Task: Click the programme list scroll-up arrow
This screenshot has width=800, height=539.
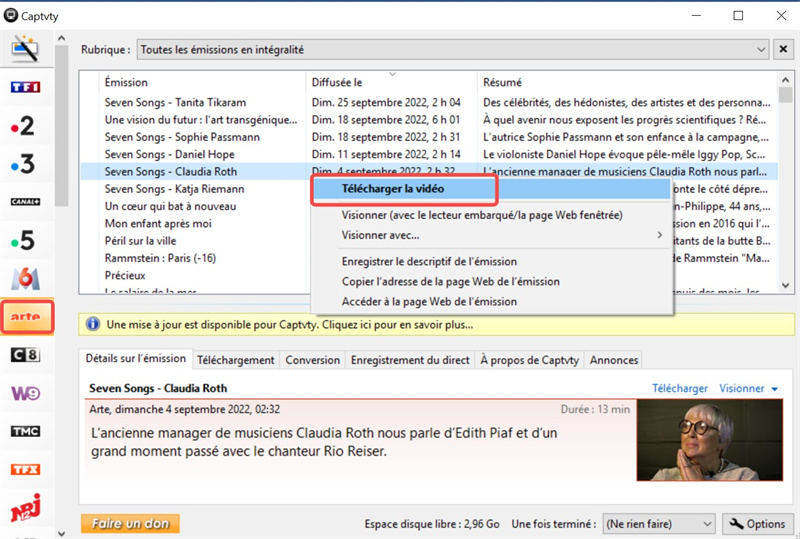Action: (x=786, y=80)
